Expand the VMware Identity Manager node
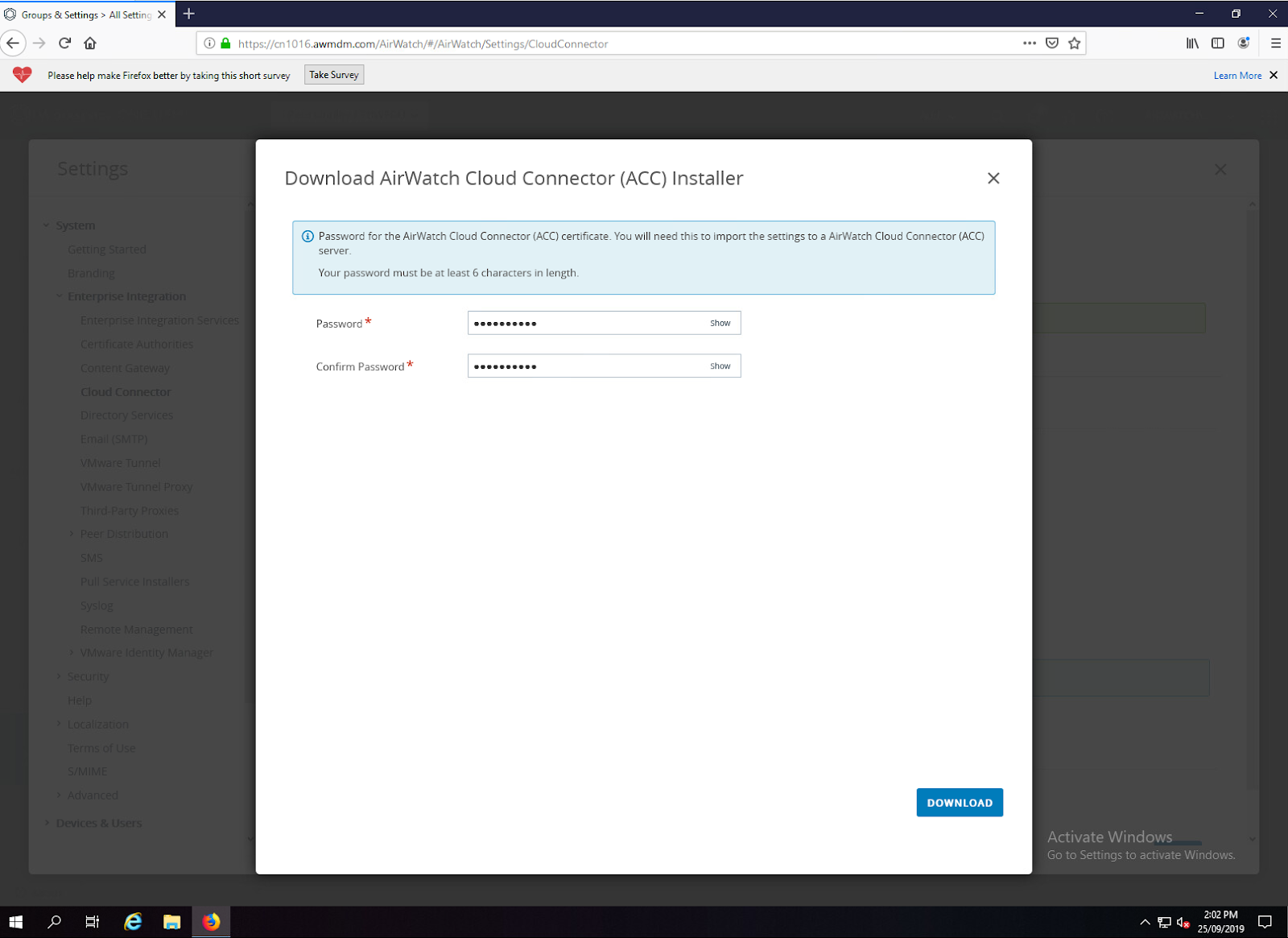The image size is (1288, 938). pyautogui.click(x=72, y=653)
